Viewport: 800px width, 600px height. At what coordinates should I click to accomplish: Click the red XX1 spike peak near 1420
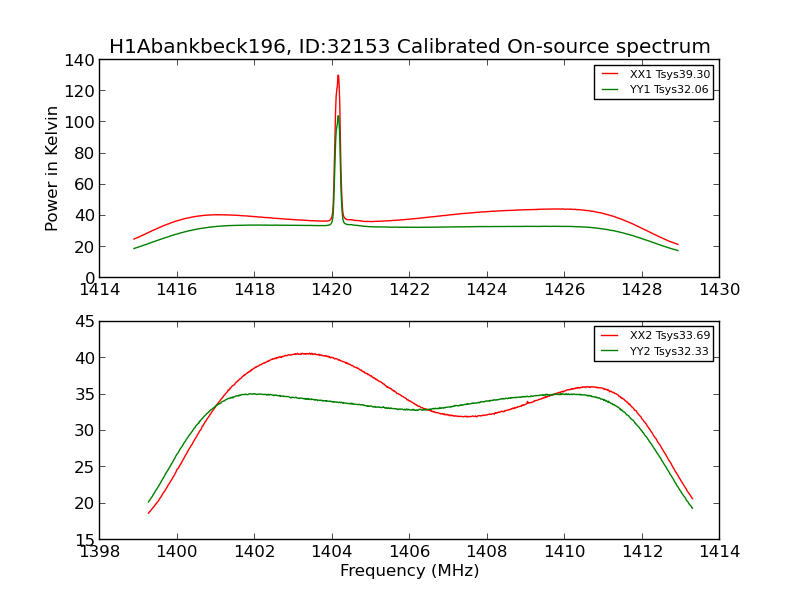338,77
